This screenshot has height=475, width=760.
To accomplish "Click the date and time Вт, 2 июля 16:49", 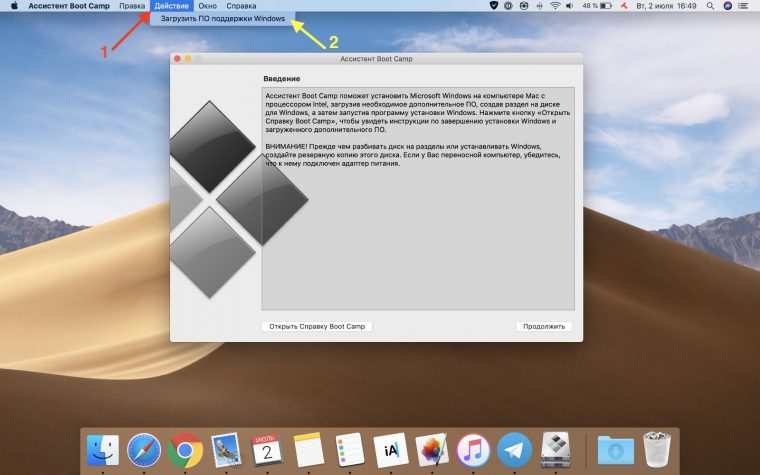I will [666, 6].
